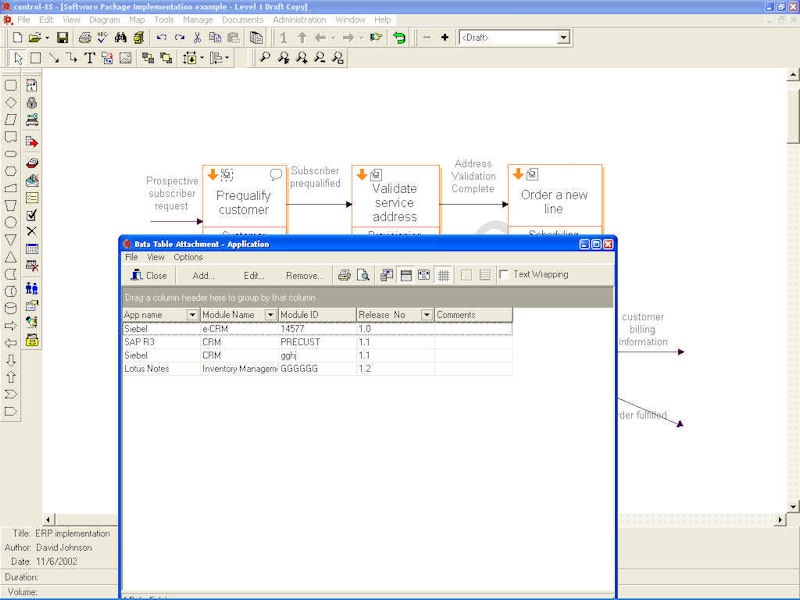Select the Text tool (T icon)
Screen dimensions: 800x600
pyautogui.click(x=90, y=58)
